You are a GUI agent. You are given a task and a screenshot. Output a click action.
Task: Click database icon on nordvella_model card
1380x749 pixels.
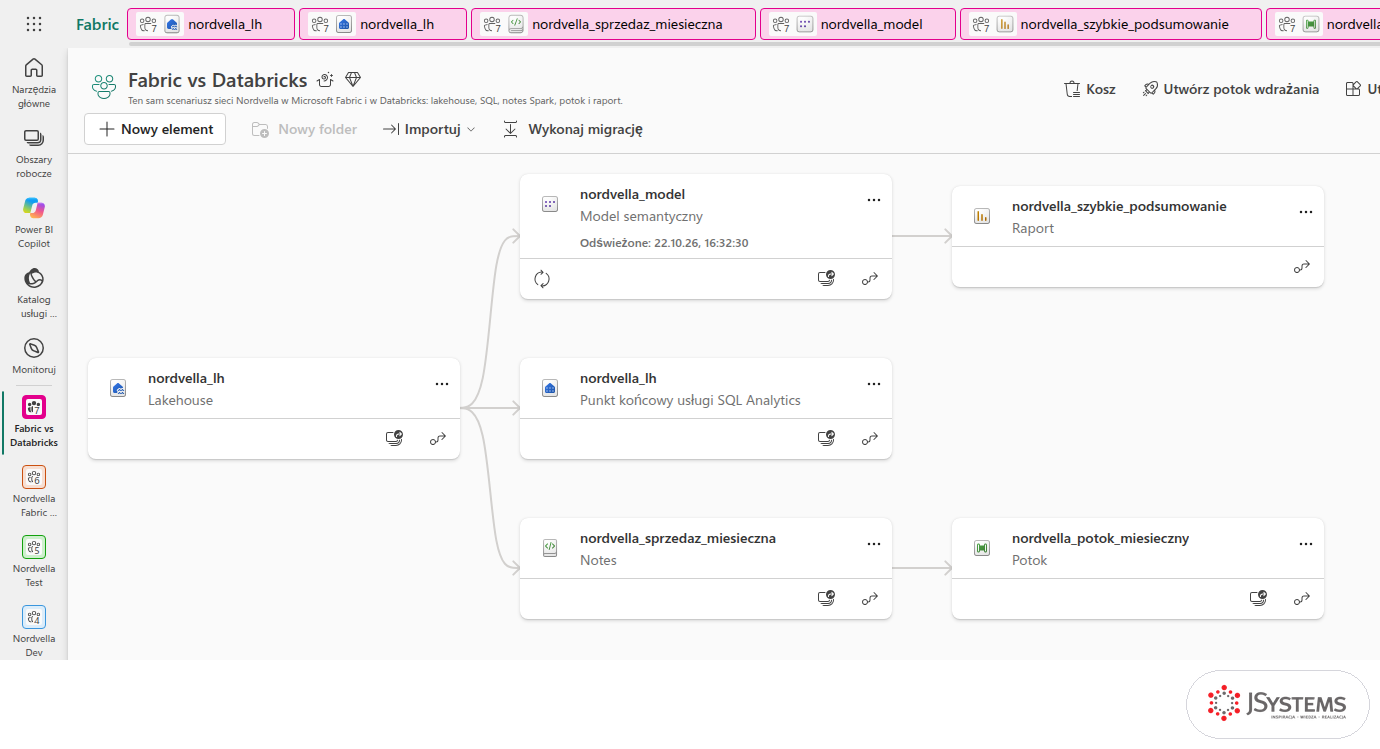826,279
